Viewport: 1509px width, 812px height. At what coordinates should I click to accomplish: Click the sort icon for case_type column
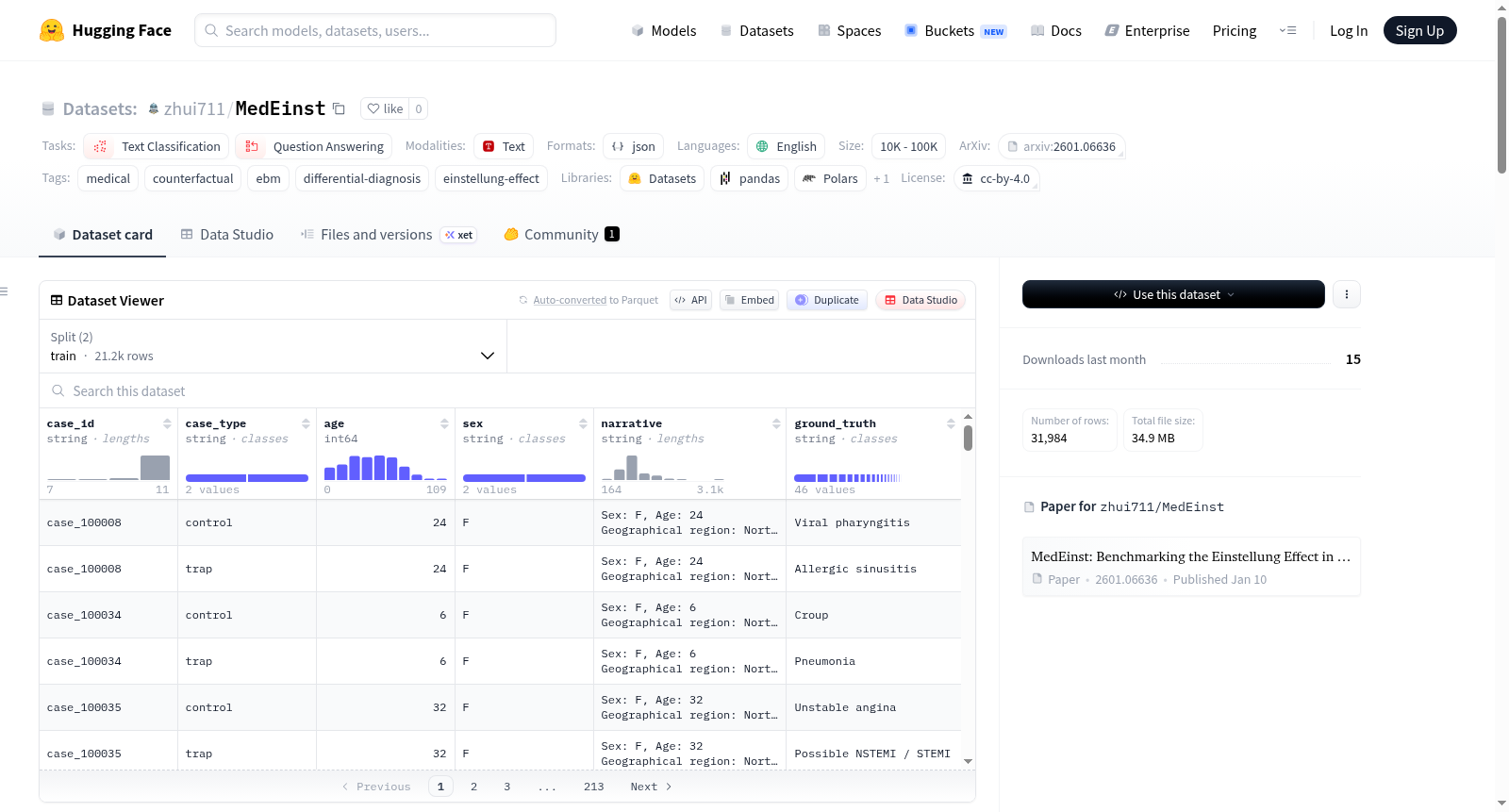[x=306, y=423]
